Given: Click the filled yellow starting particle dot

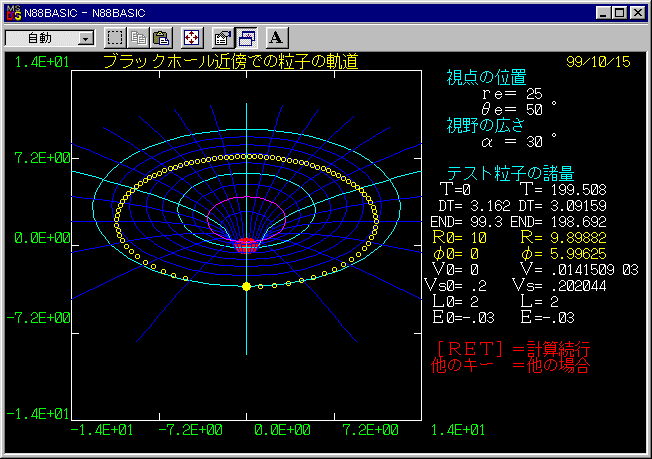Looking at the screenshot, I should pyautogui.click(x=246, y=287).
